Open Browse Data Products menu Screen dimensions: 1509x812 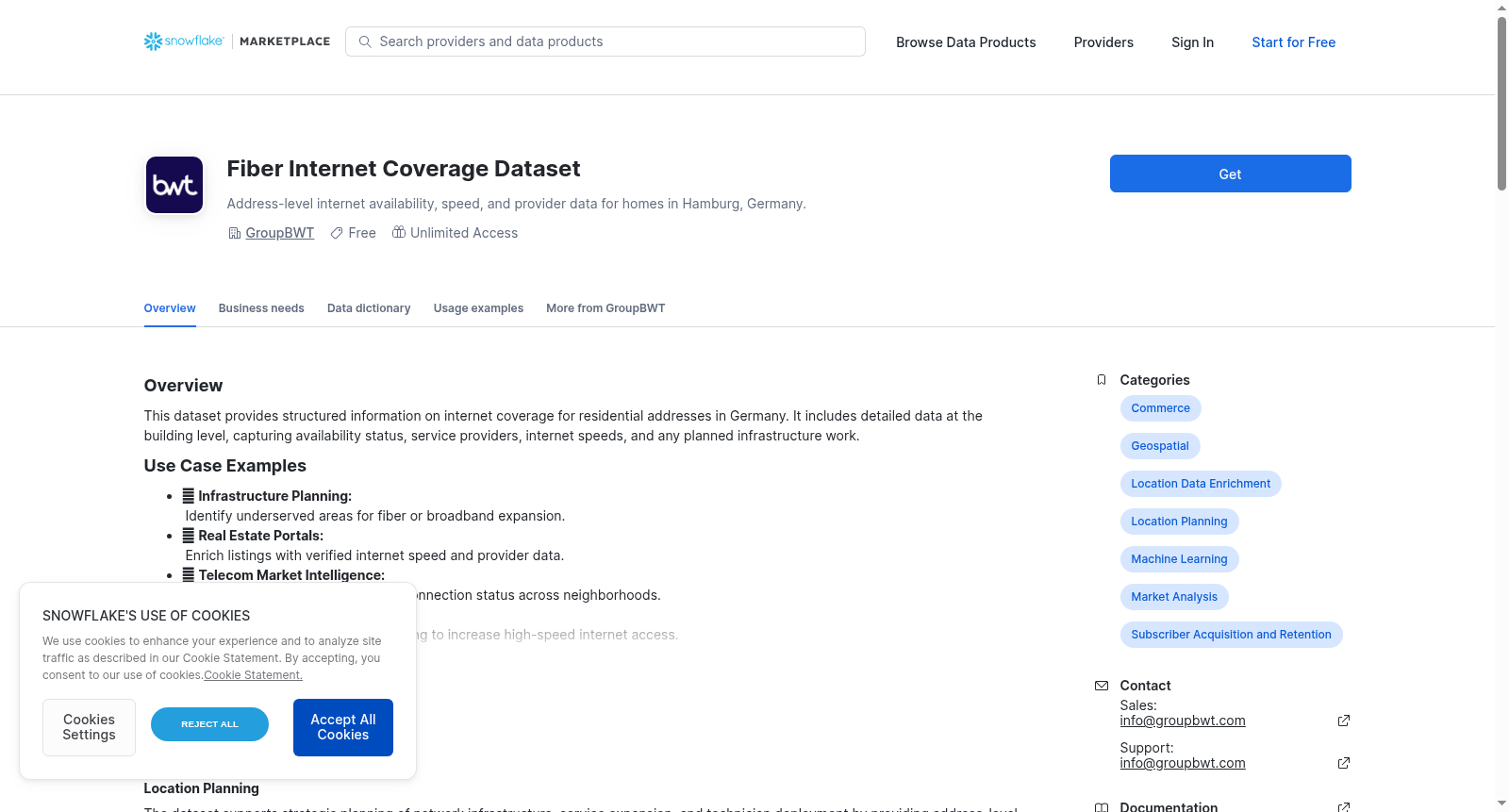[x=966, y=42]
